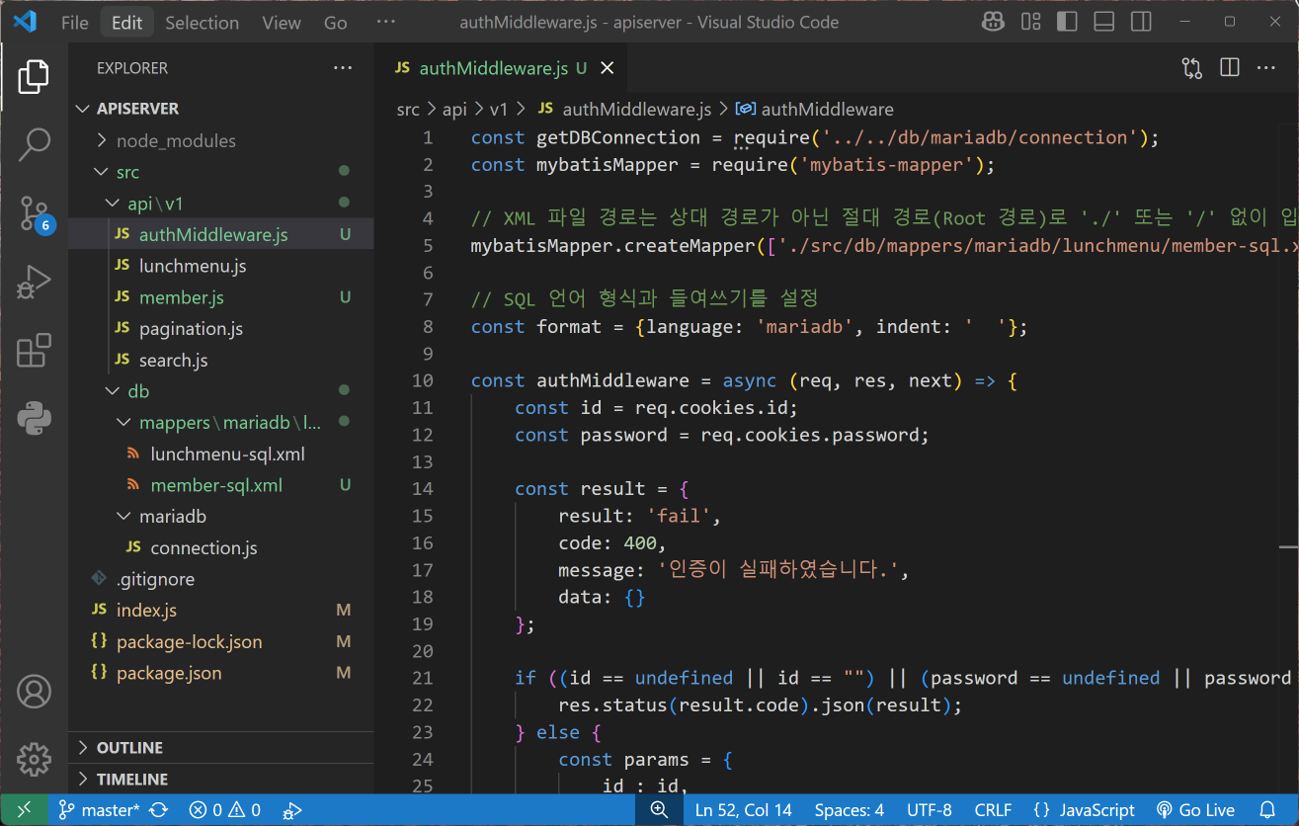Open Source Control view with 6 changes
The width and height of the screenshot is (1299, 826).
tap(34, 214)
